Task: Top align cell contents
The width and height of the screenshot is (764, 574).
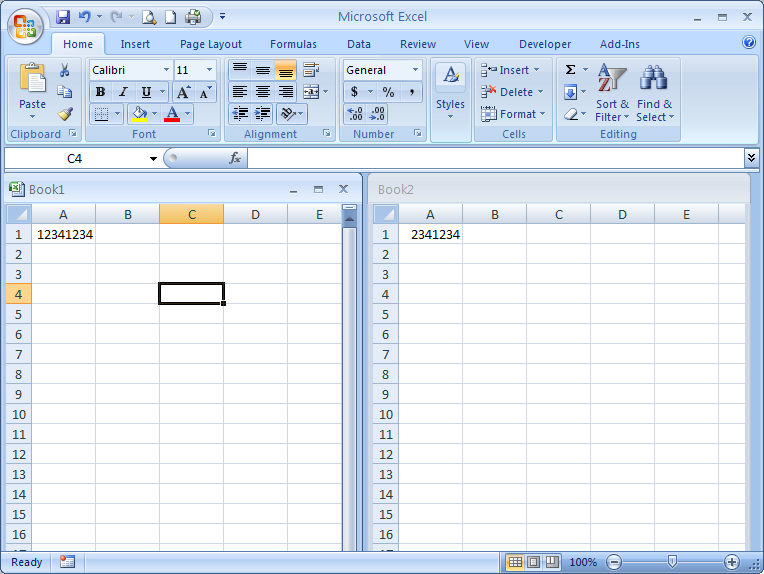Action: click(239, 70)
